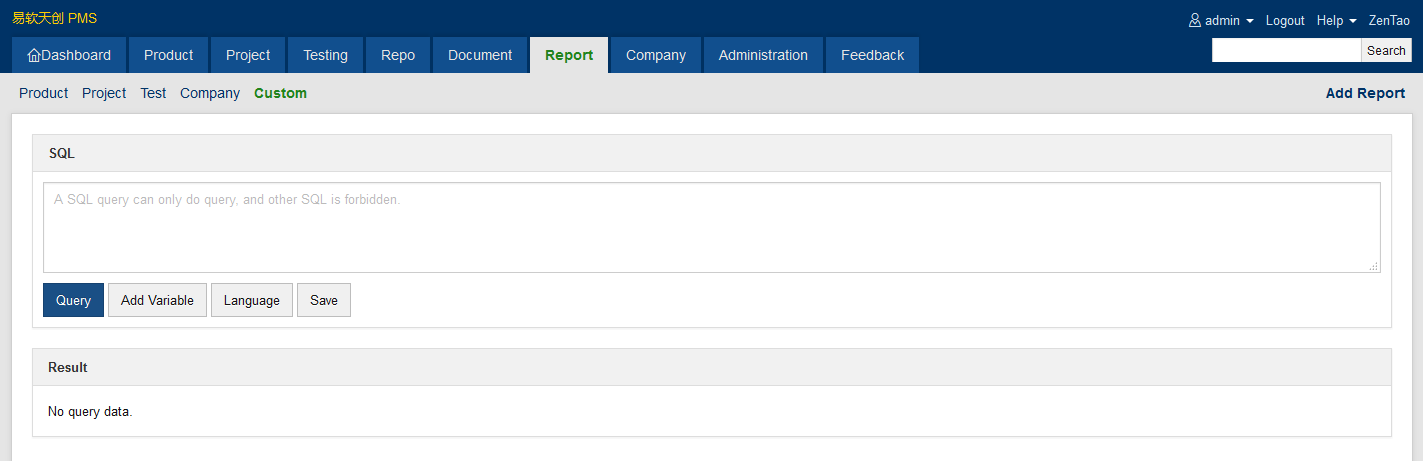Open the Language options button
The image size is (1423, 461).
251,300
